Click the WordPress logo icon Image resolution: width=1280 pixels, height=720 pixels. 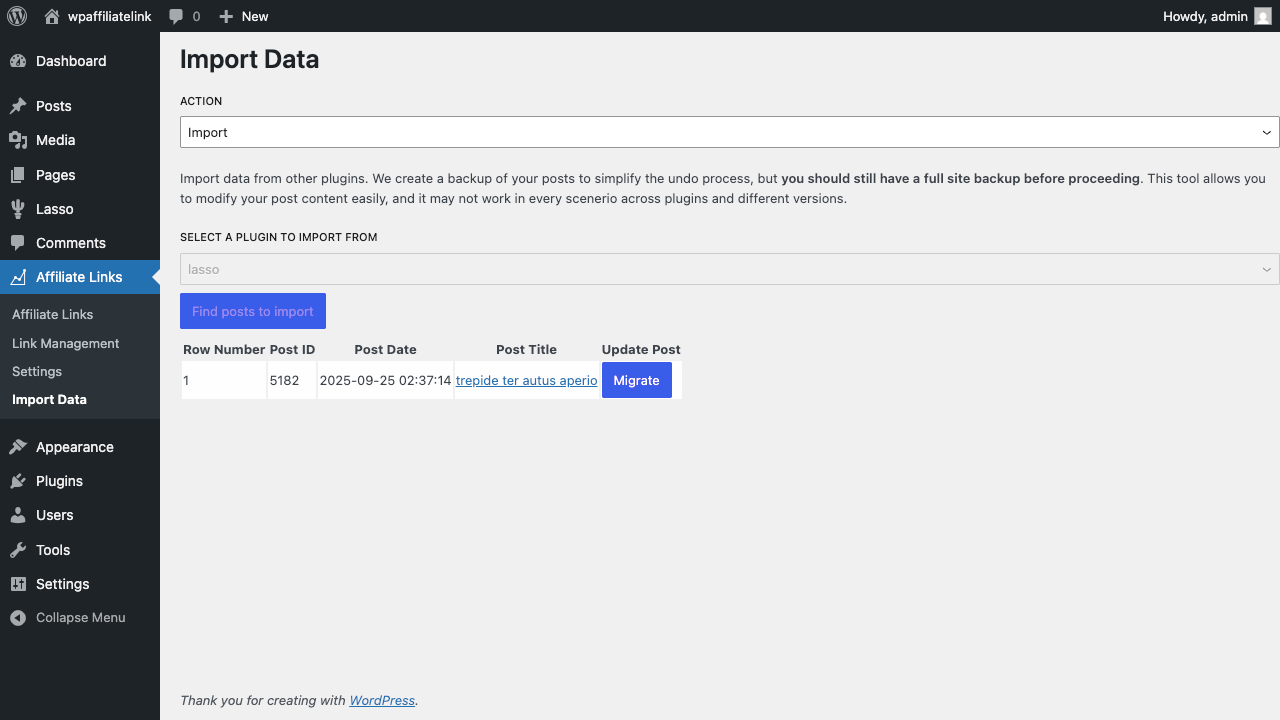(x=17, y=16)
